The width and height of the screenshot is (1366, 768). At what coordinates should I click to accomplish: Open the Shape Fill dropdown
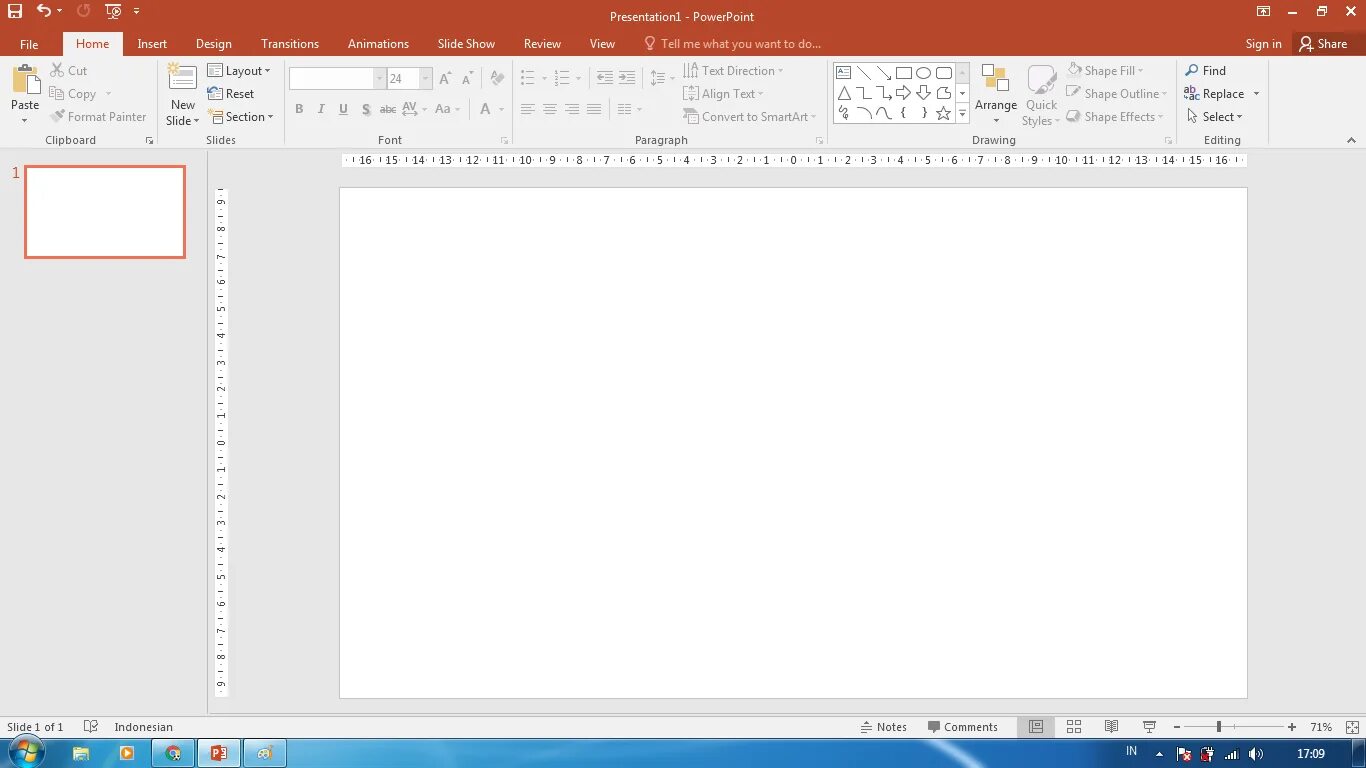tap(1105, 71)
